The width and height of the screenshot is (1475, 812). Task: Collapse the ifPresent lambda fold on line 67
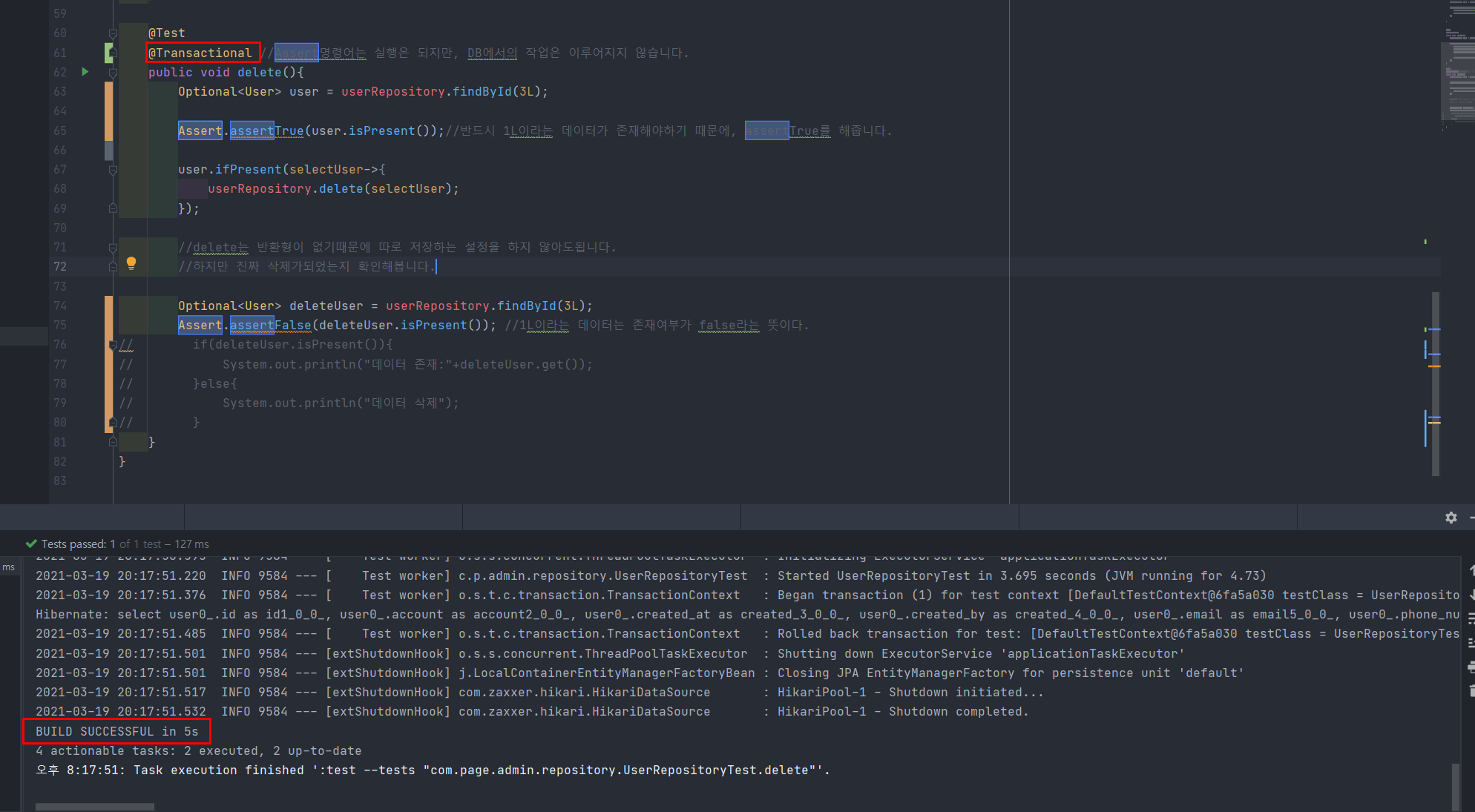click(113, 170)
